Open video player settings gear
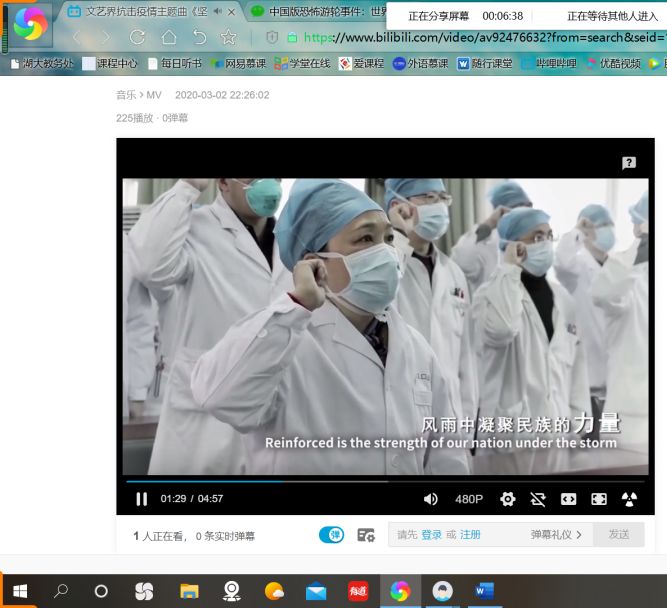 507,499
